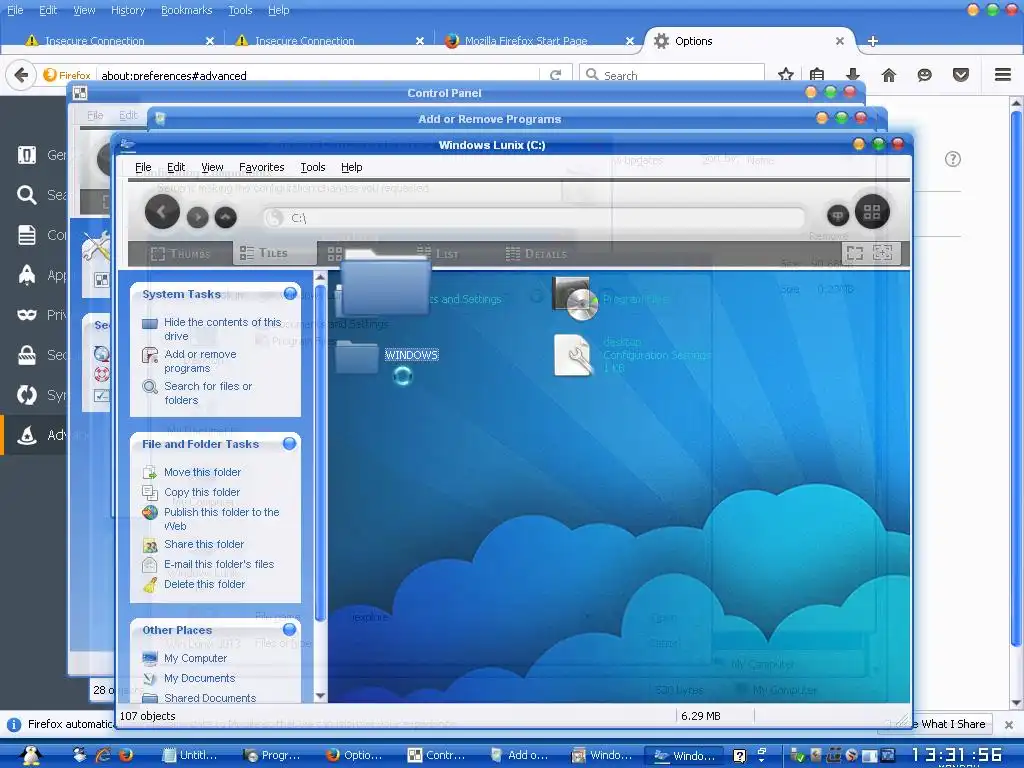Switch to List view tab

[x=438, y=253]
